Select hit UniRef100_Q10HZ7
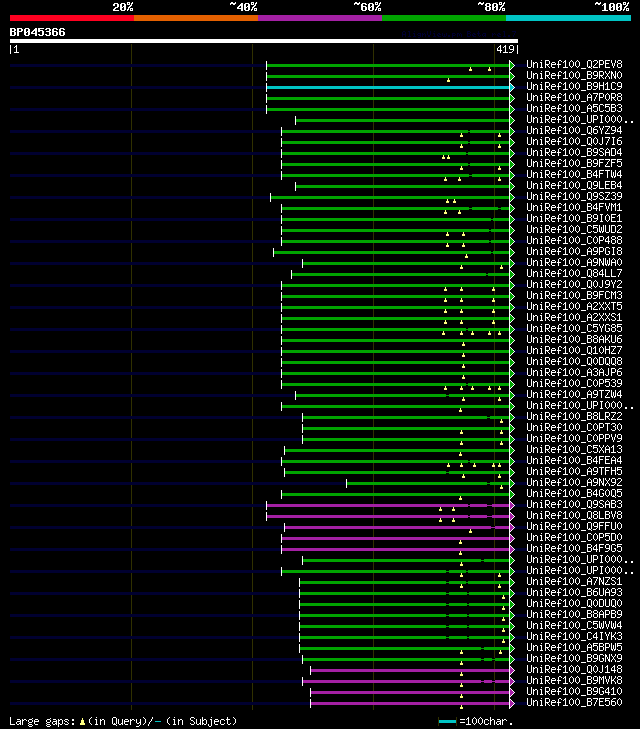The height and width of the screenshot is (729, 640). 574,351
